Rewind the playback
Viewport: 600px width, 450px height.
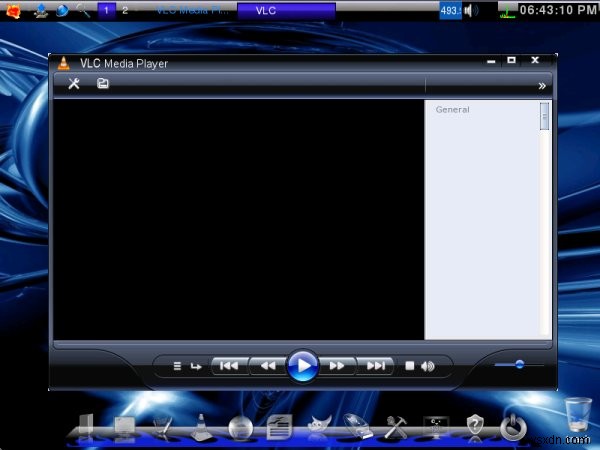point(268,366)
